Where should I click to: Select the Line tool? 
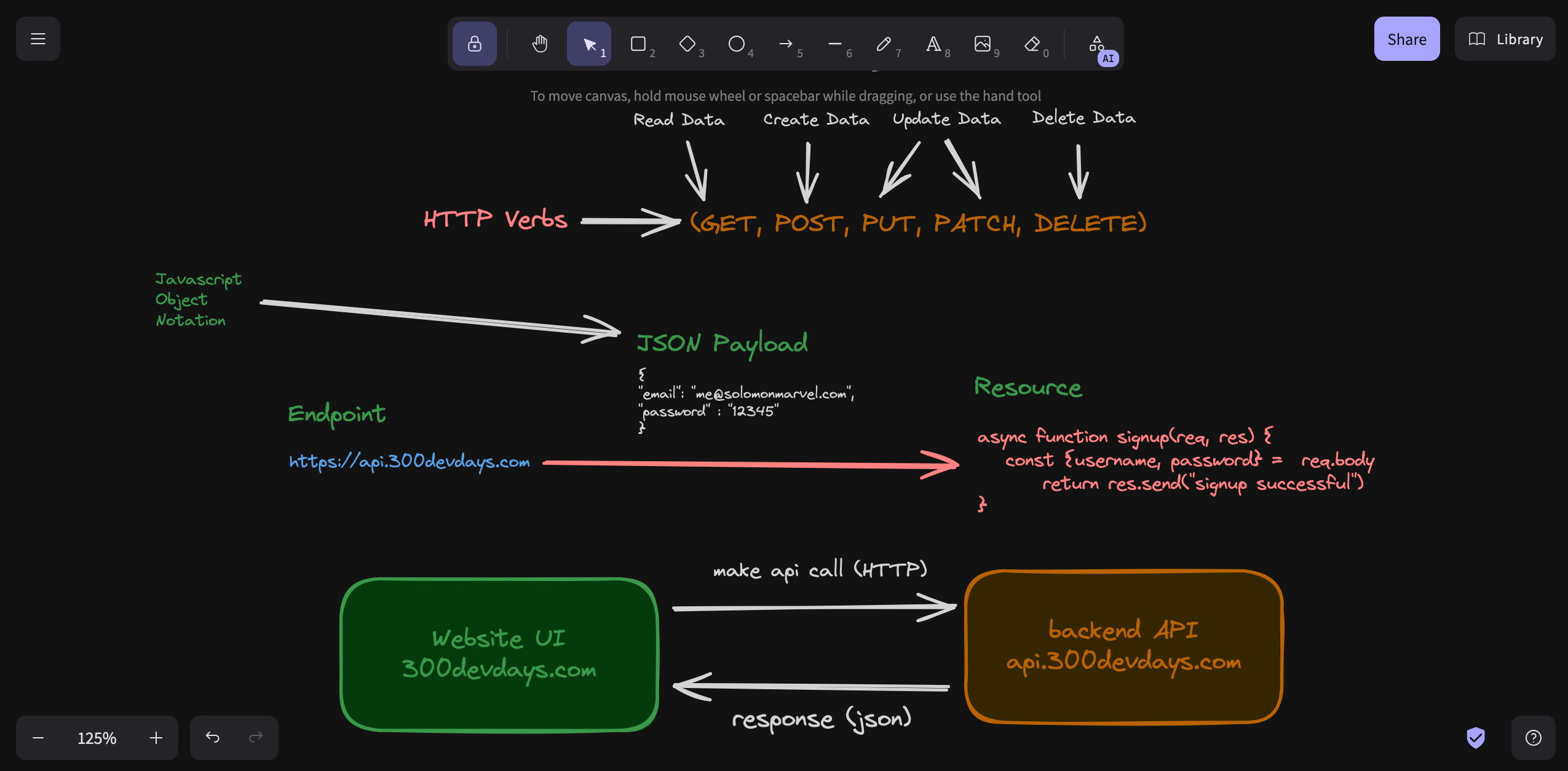click(x=834, y=44)
